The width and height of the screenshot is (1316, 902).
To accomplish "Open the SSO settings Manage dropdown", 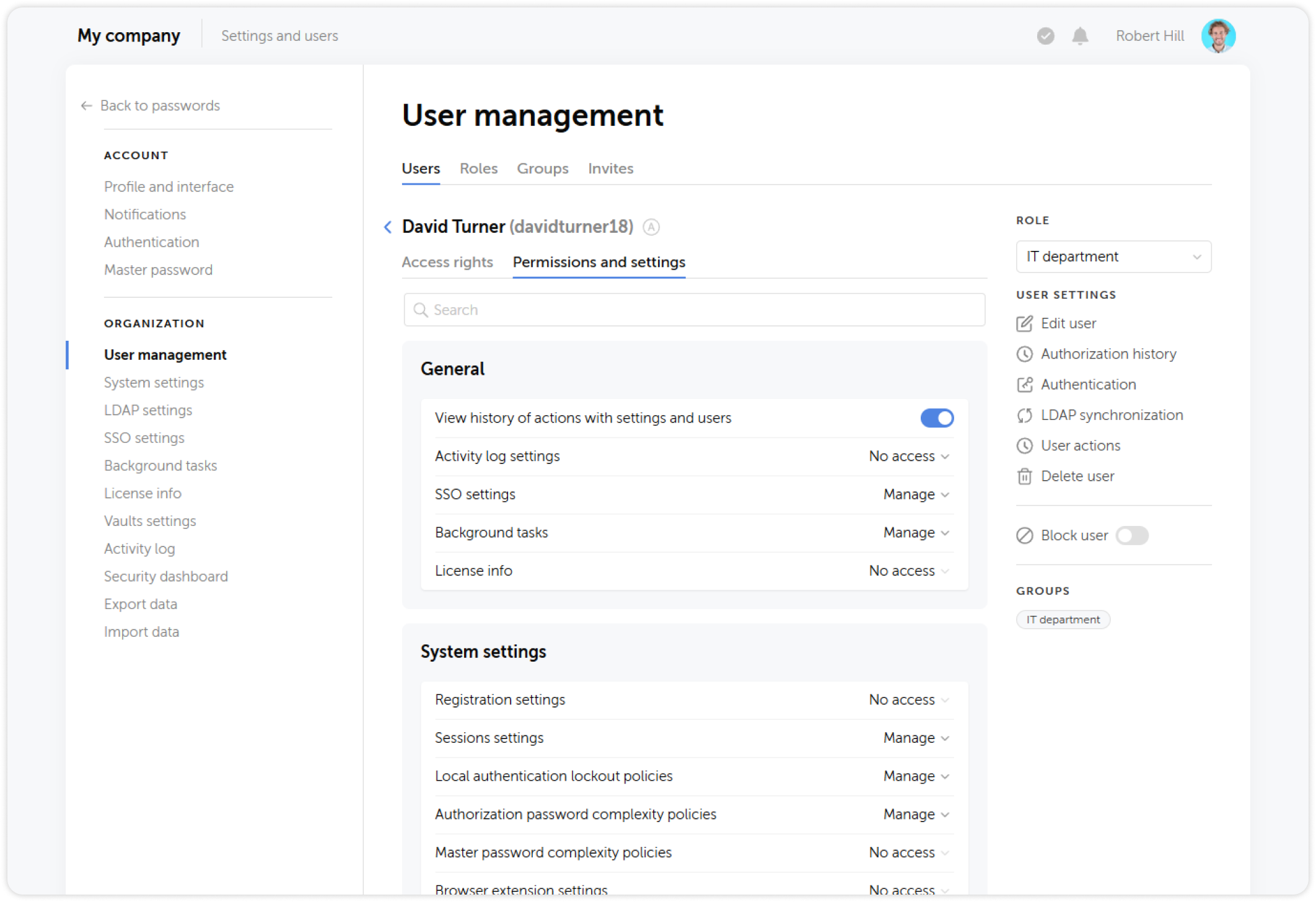I will point(916,494).
